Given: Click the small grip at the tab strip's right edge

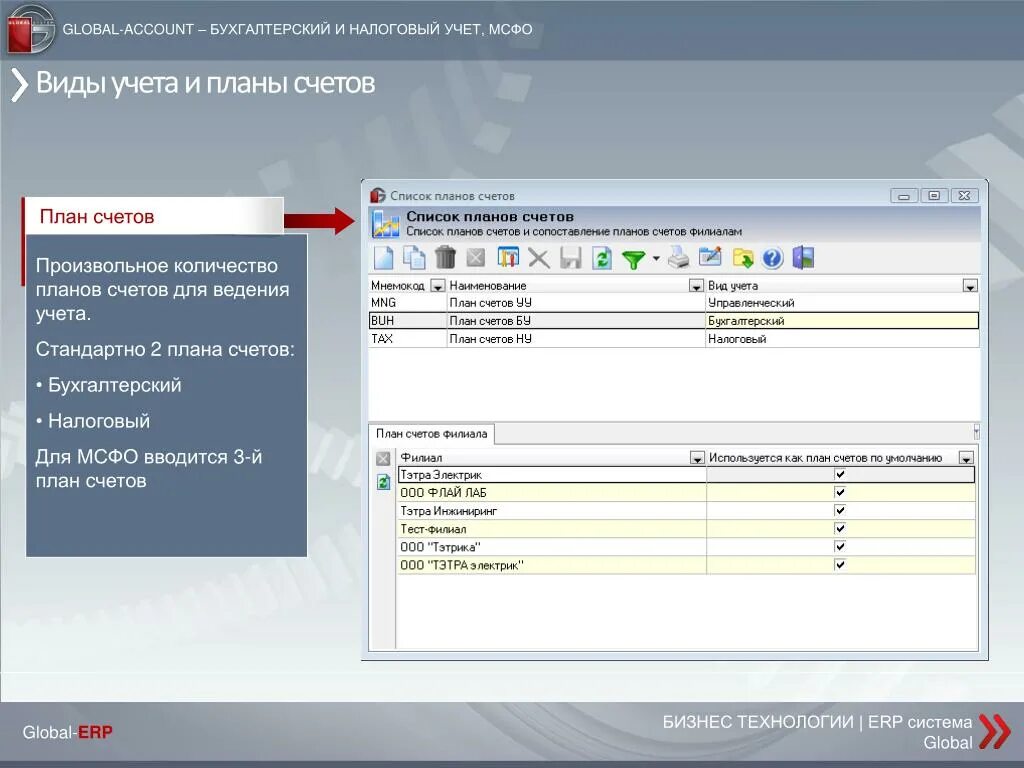Looking at the screenshot, I should click(976, 431).
